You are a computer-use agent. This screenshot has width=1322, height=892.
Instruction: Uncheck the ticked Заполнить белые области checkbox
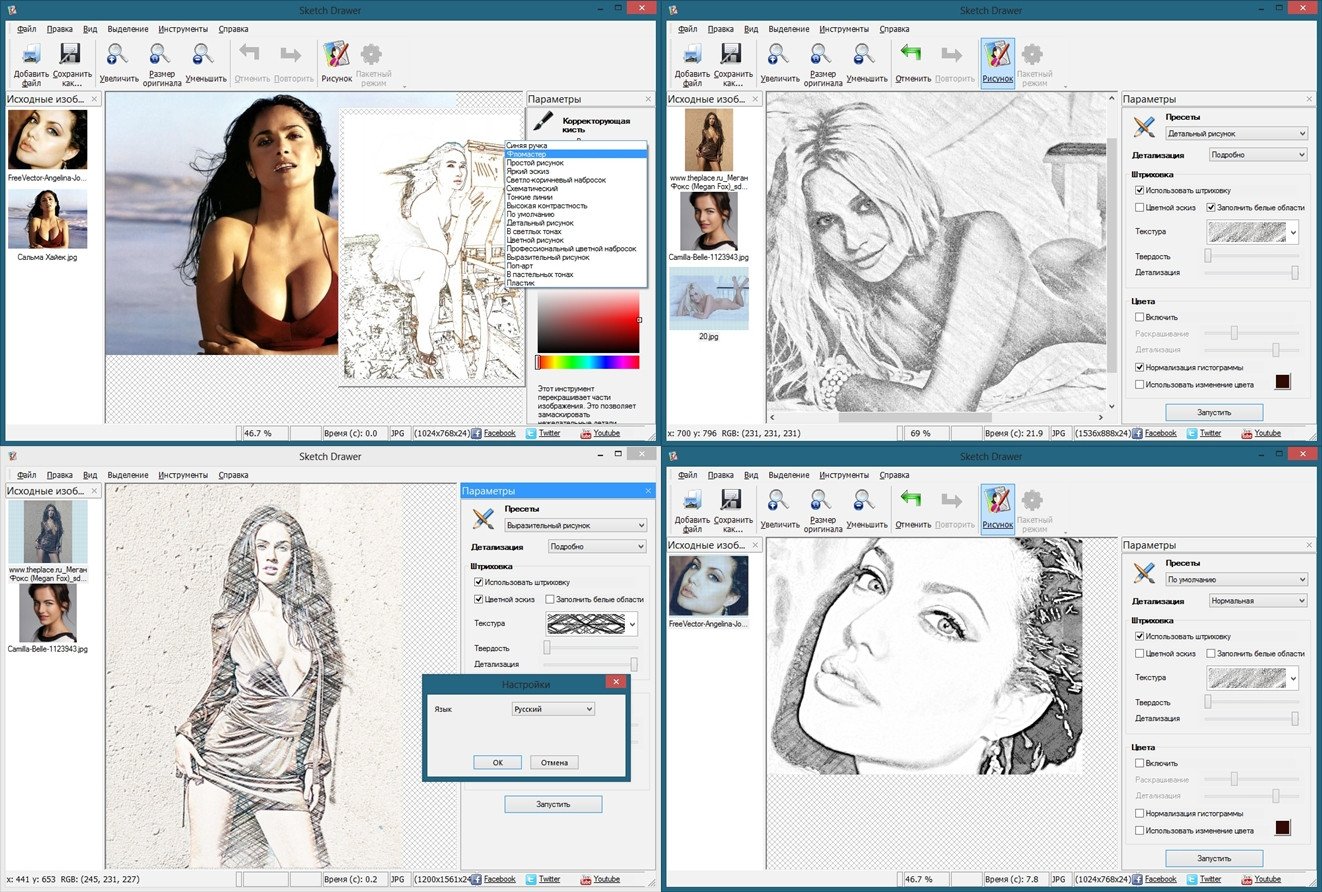1212,207
